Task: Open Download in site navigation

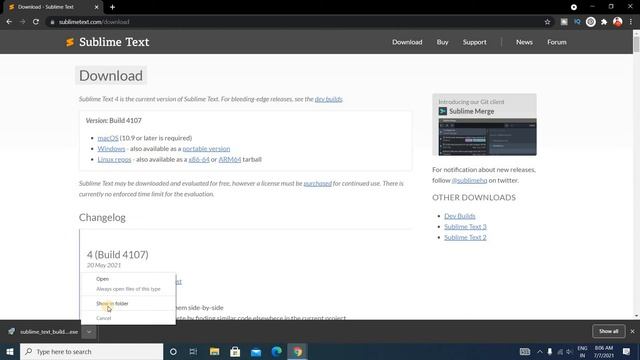Action: click(407, 42)
